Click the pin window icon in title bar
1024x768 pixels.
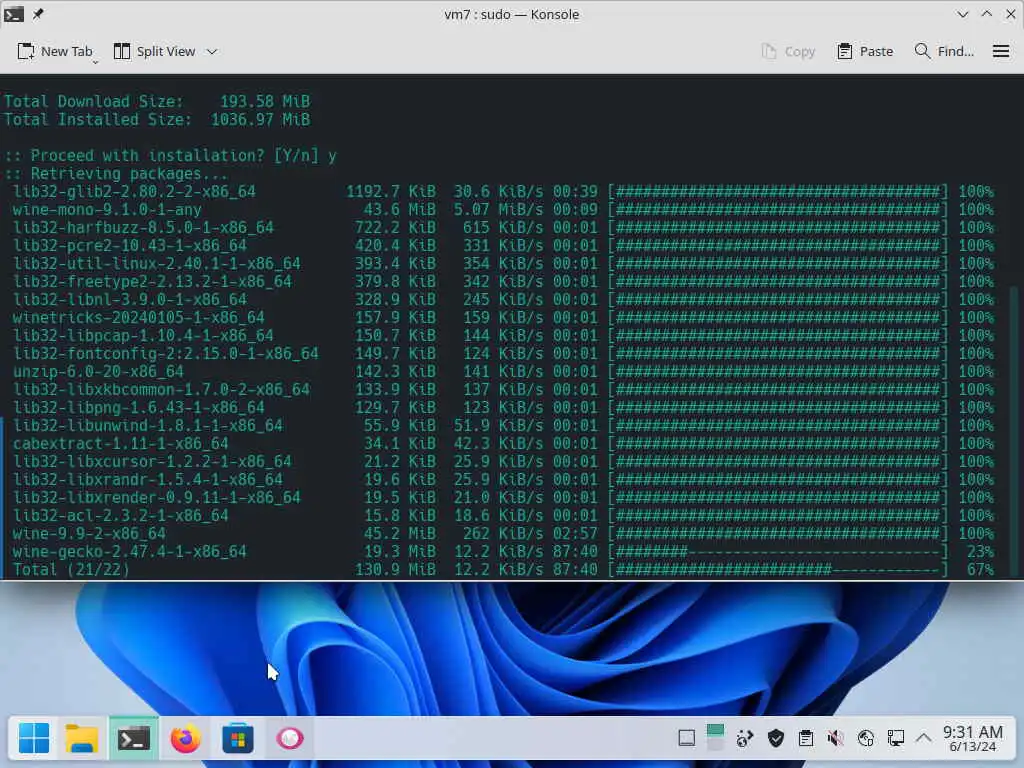point(39,14)
